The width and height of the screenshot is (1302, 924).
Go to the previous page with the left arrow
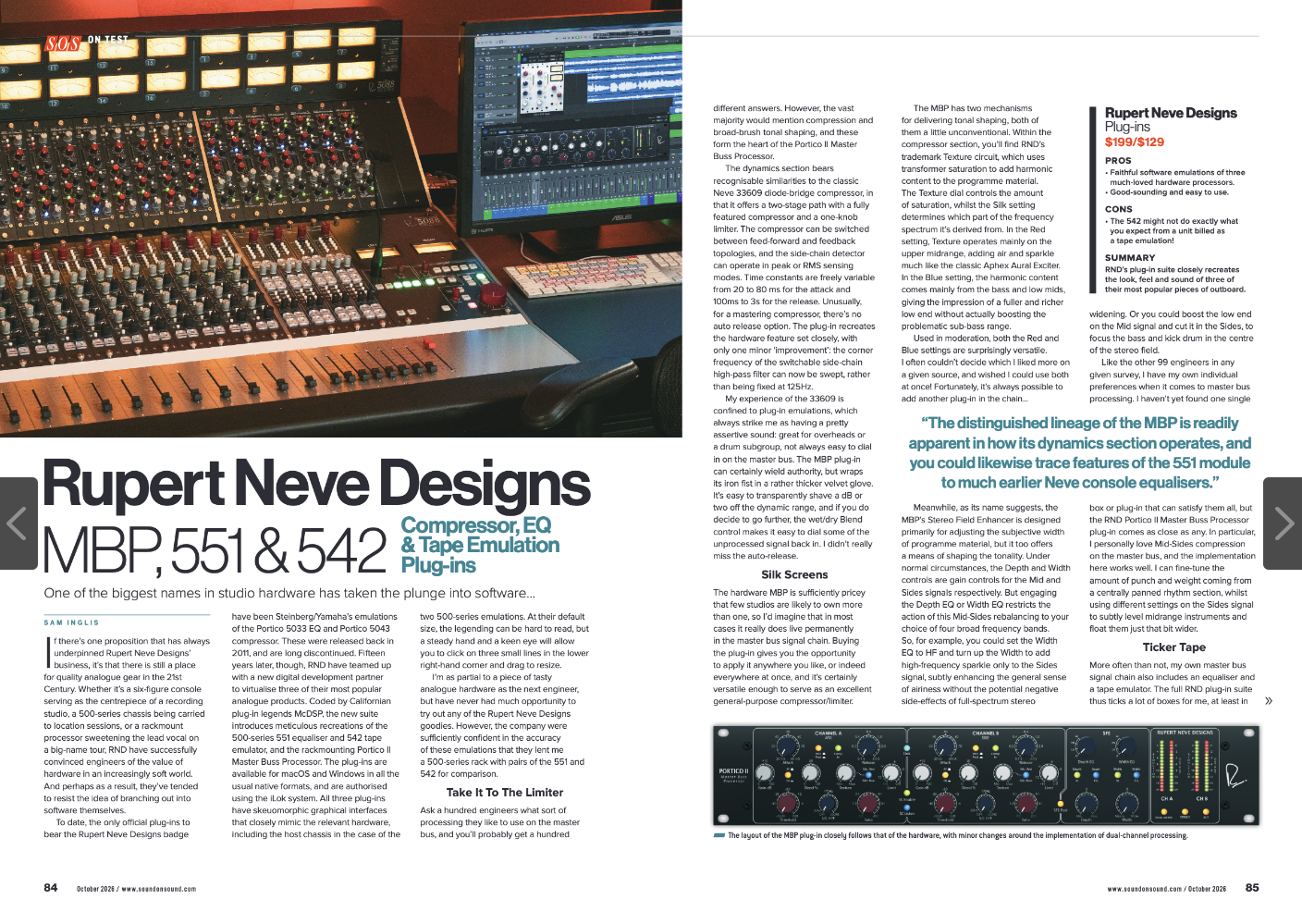point(18,524)
